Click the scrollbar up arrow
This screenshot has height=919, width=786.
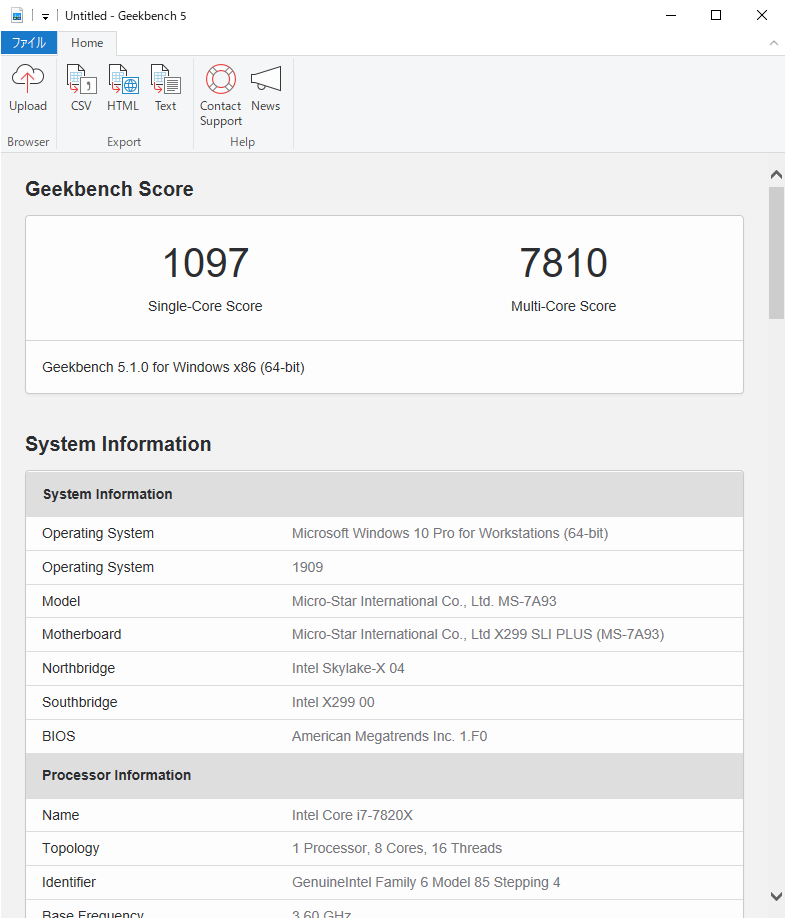[776, 175]
